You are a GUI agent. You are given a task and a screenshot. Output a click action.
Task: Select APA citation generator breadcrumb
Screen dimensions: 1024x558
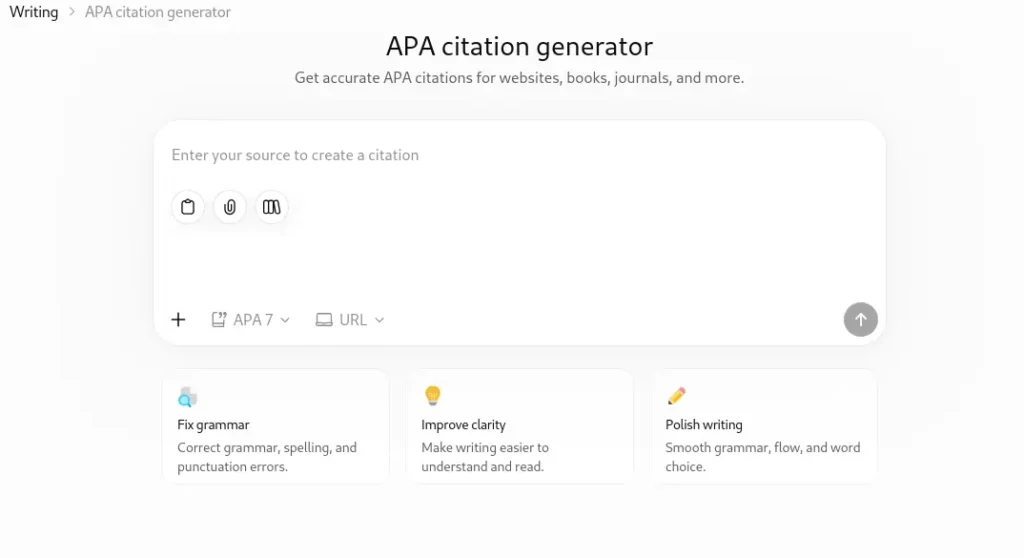pyautogui.click(x=157, y=12)
